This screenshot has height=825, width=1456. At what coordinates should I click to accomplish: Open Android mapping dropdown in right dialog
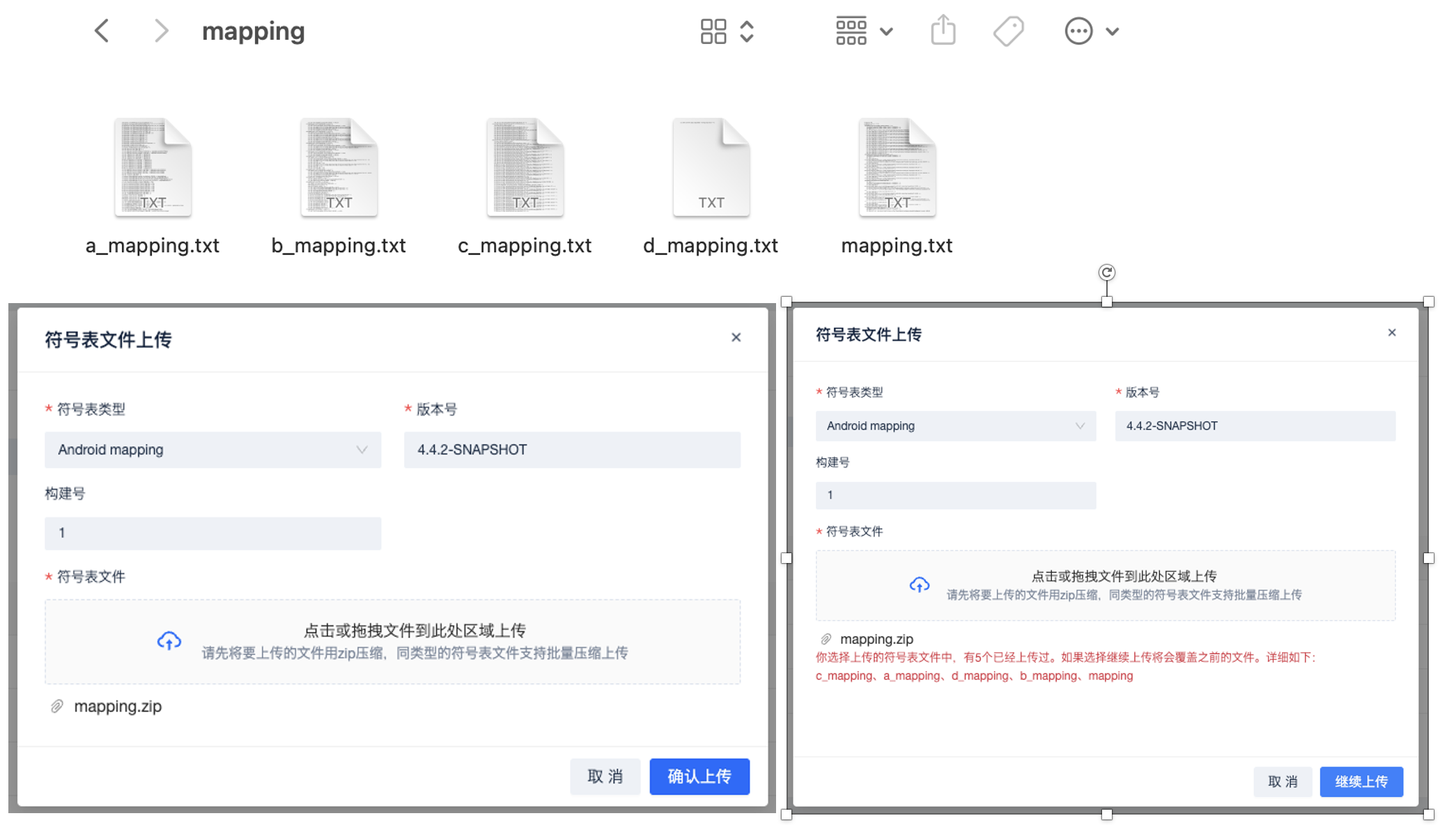point(956,426)
